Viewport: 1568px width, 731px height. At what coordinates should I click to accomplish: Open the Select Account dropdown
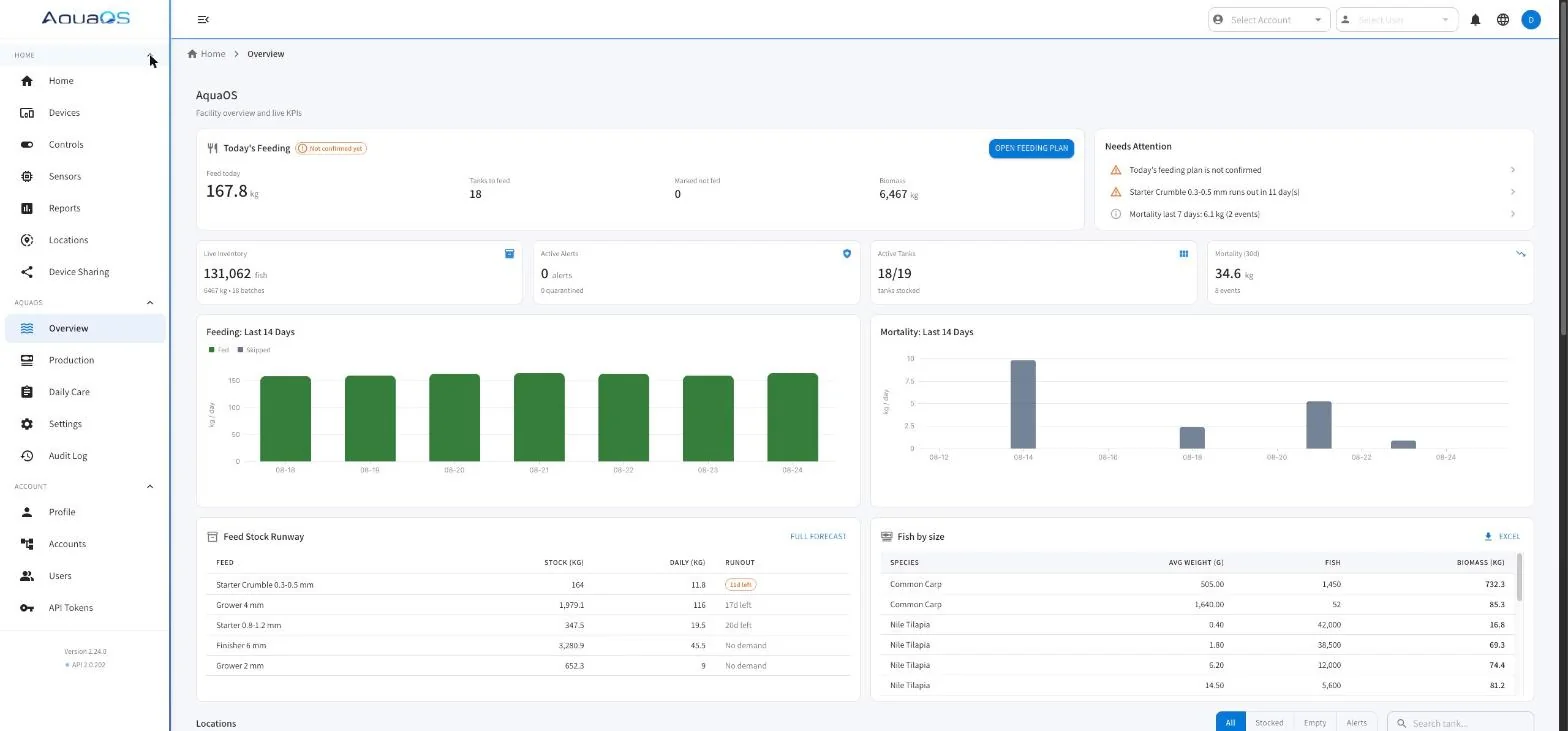[x=1269, y=20]
